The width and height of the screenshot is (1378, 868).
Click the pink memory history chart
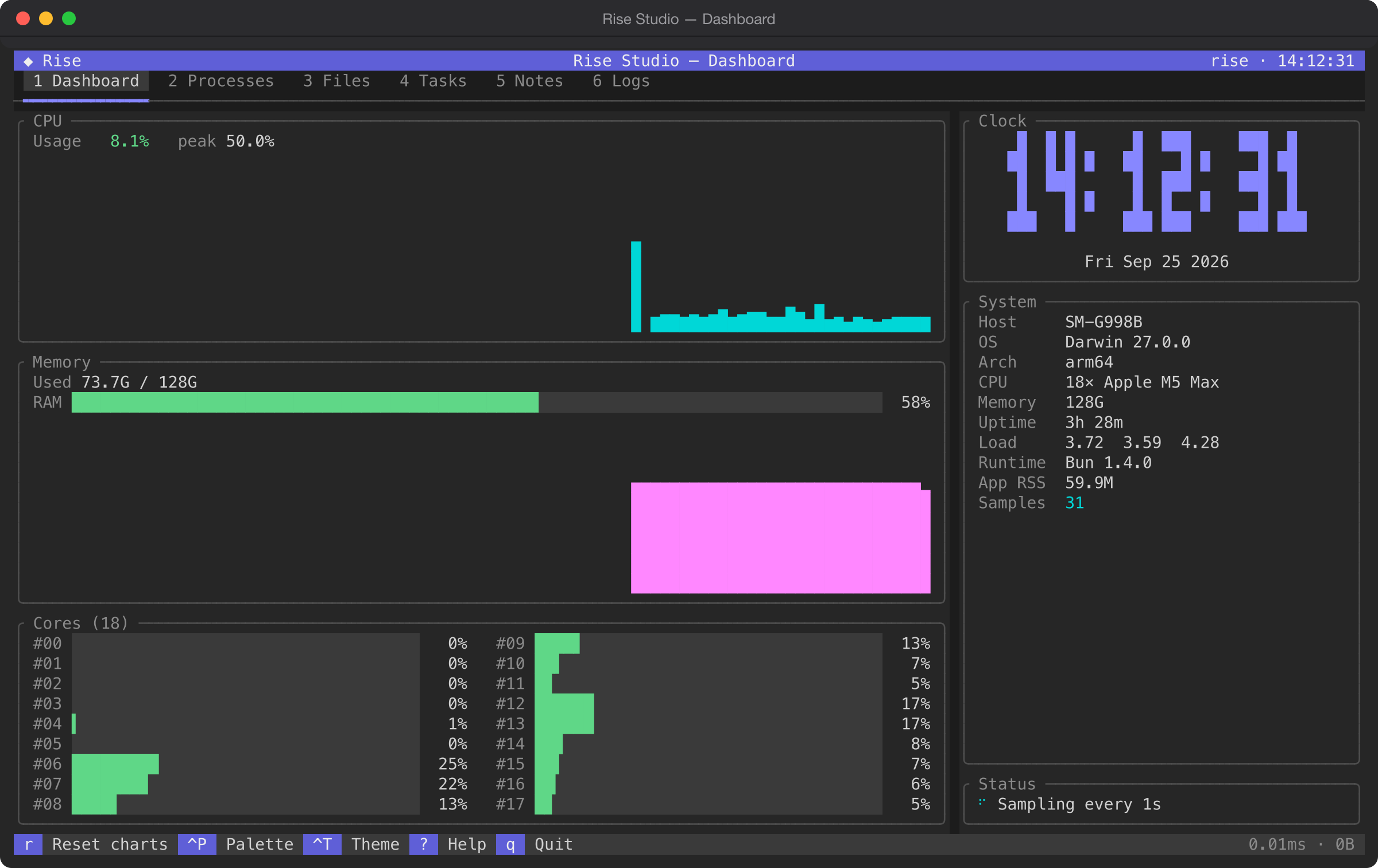pos(780,538)
